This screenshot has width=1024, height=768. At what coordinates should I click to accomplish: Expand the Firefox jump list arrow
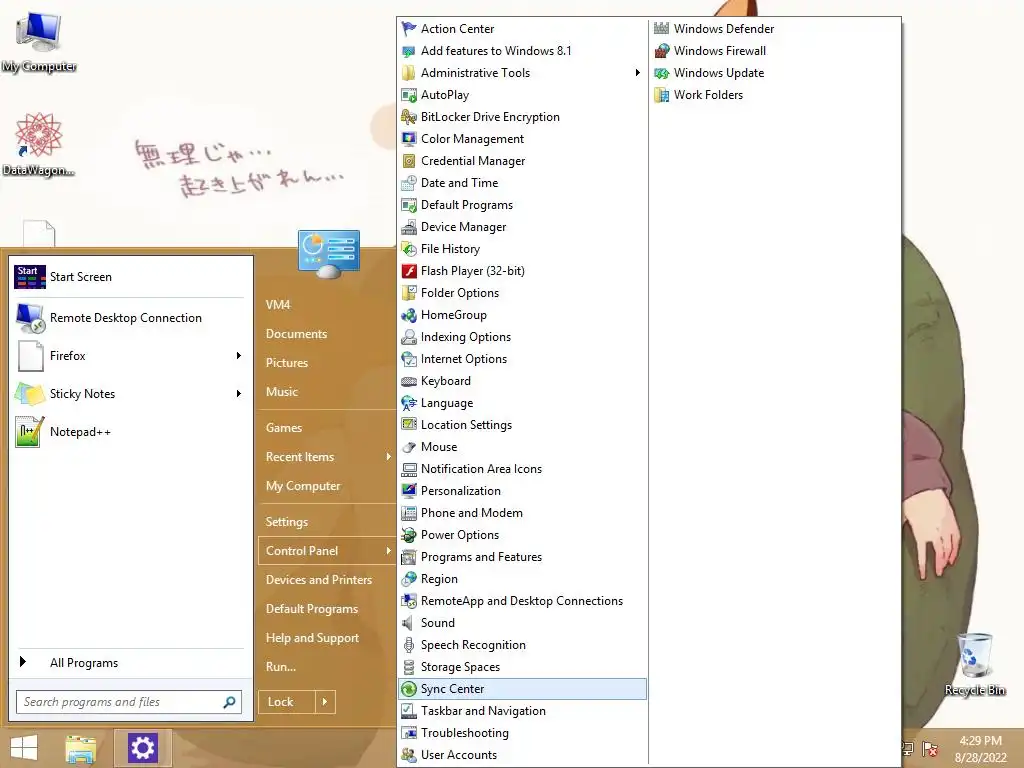point(238,356)
